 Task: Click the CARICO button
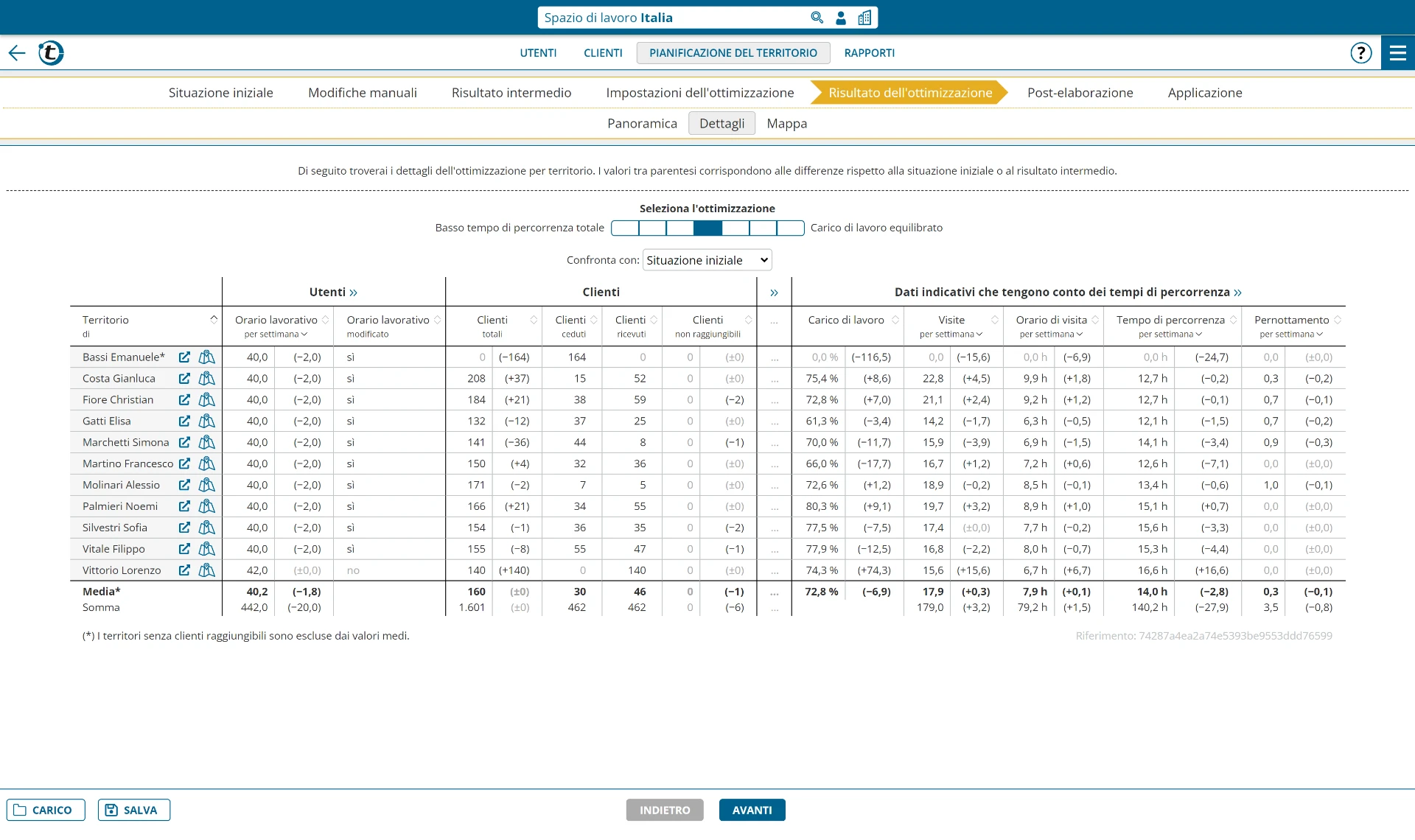(46, 811)
